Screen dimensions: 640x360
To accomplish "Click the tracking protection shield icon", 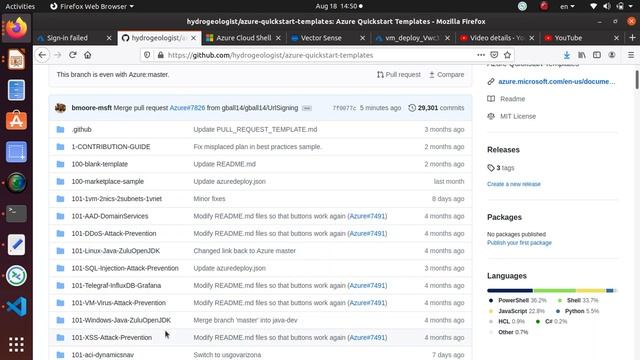I will [x=147, y=55].
